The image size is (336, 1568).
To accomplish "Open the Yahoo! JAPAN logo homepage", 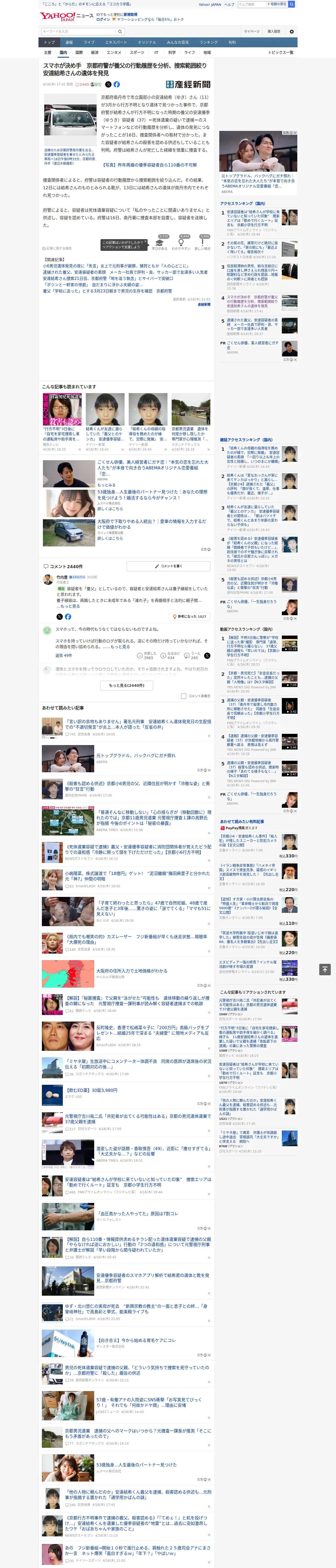I will pos(57,17).
